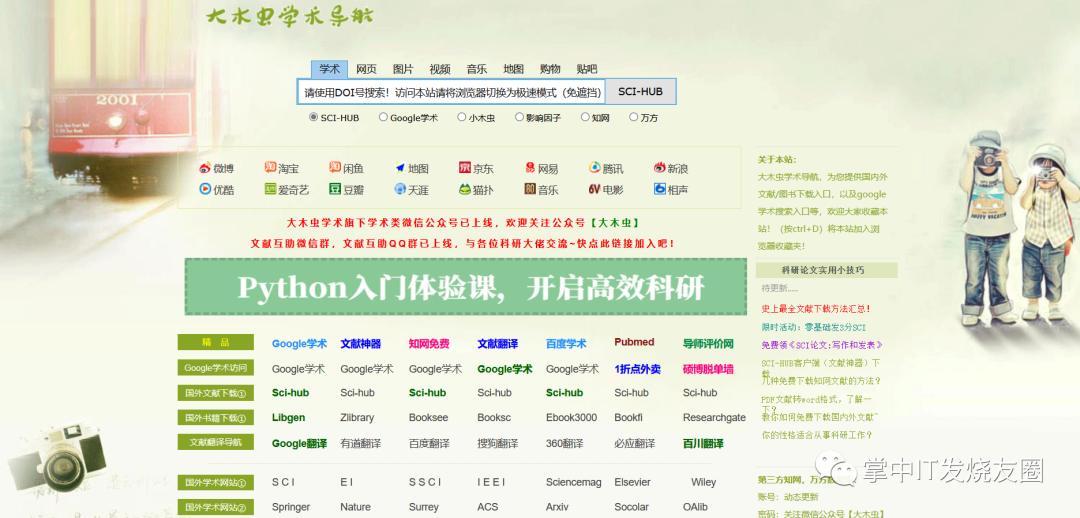
Task: Open the 你的性格适合从事科研工作 link
Action: tap(817, 435)
